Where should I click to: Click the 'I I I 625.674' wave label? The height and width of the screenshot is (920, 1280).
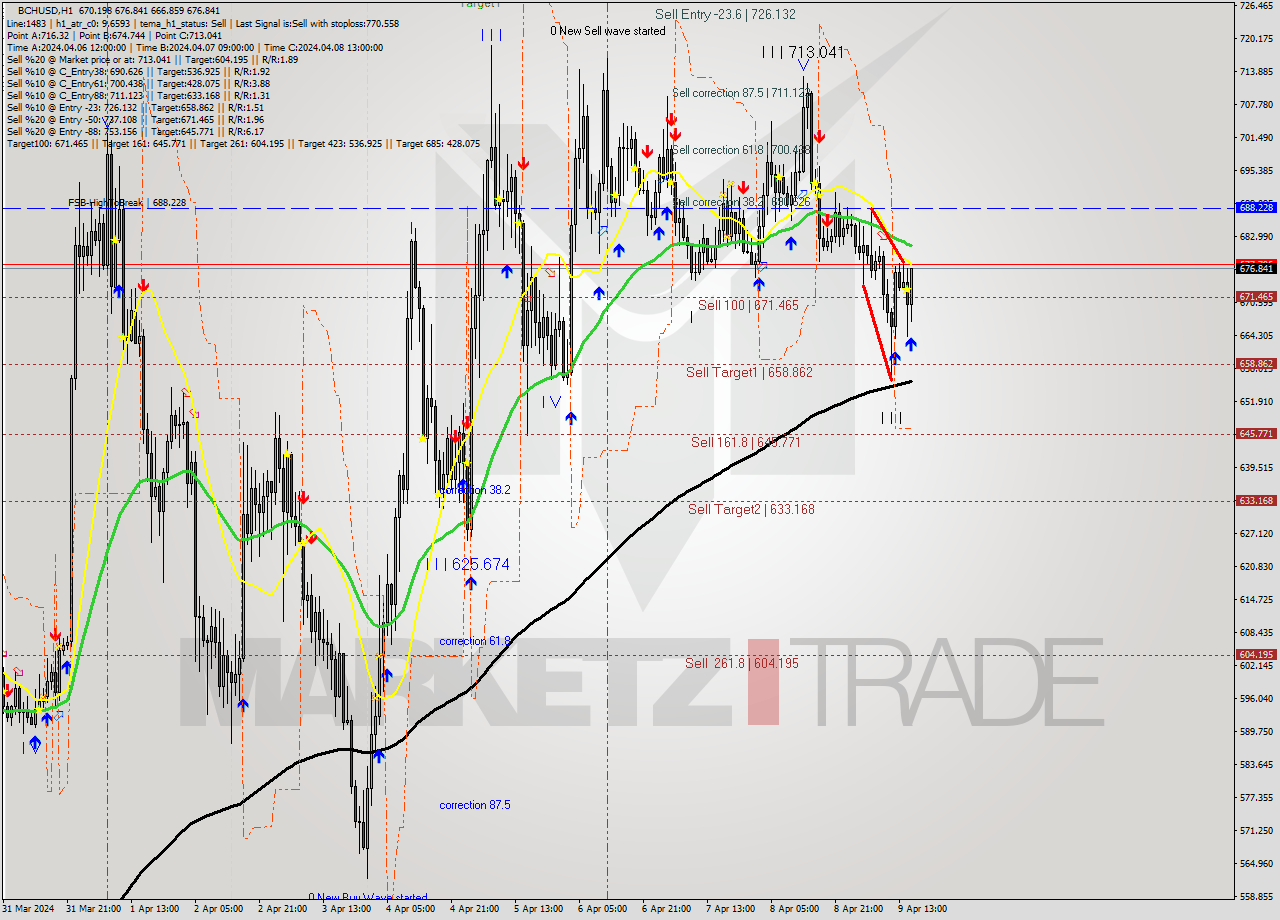coord(468,565)
